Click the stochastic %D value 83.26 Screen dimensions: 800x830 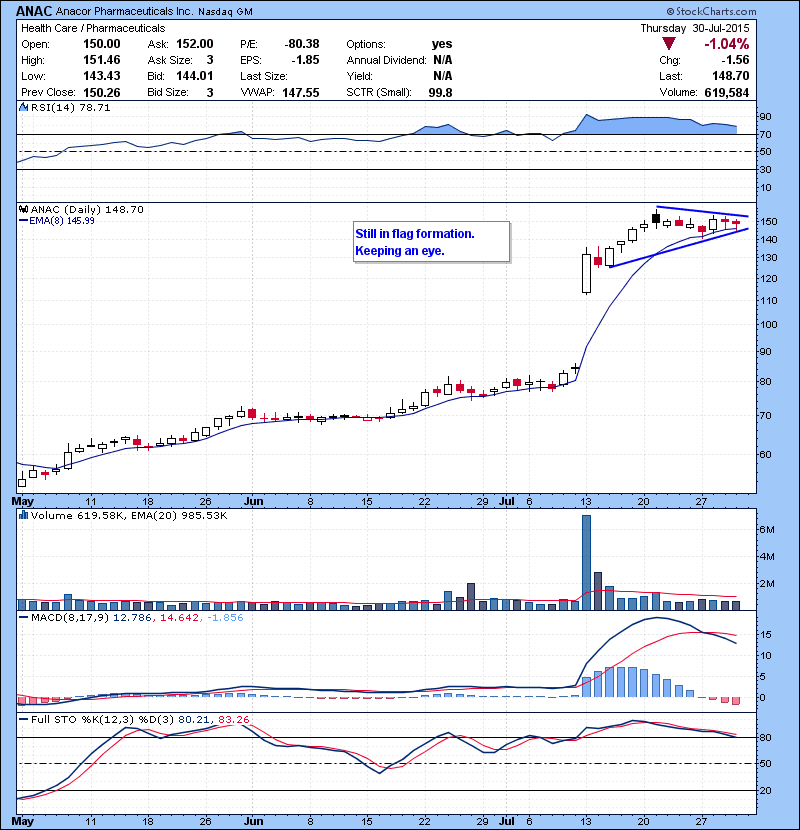(233, 719)
